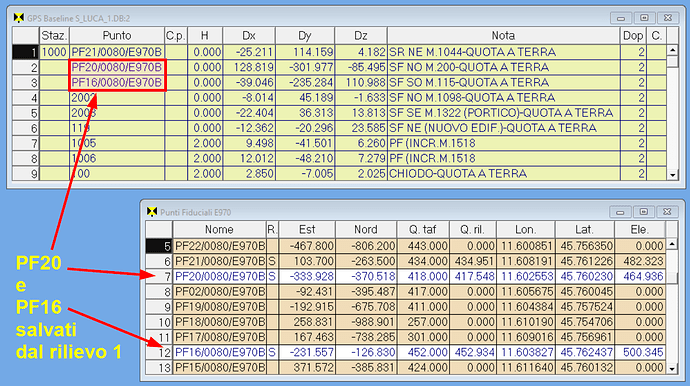Select the Punto column header
Image resolution: width=690 pixels, height=386 pixels.
click(x=117, y=36)
